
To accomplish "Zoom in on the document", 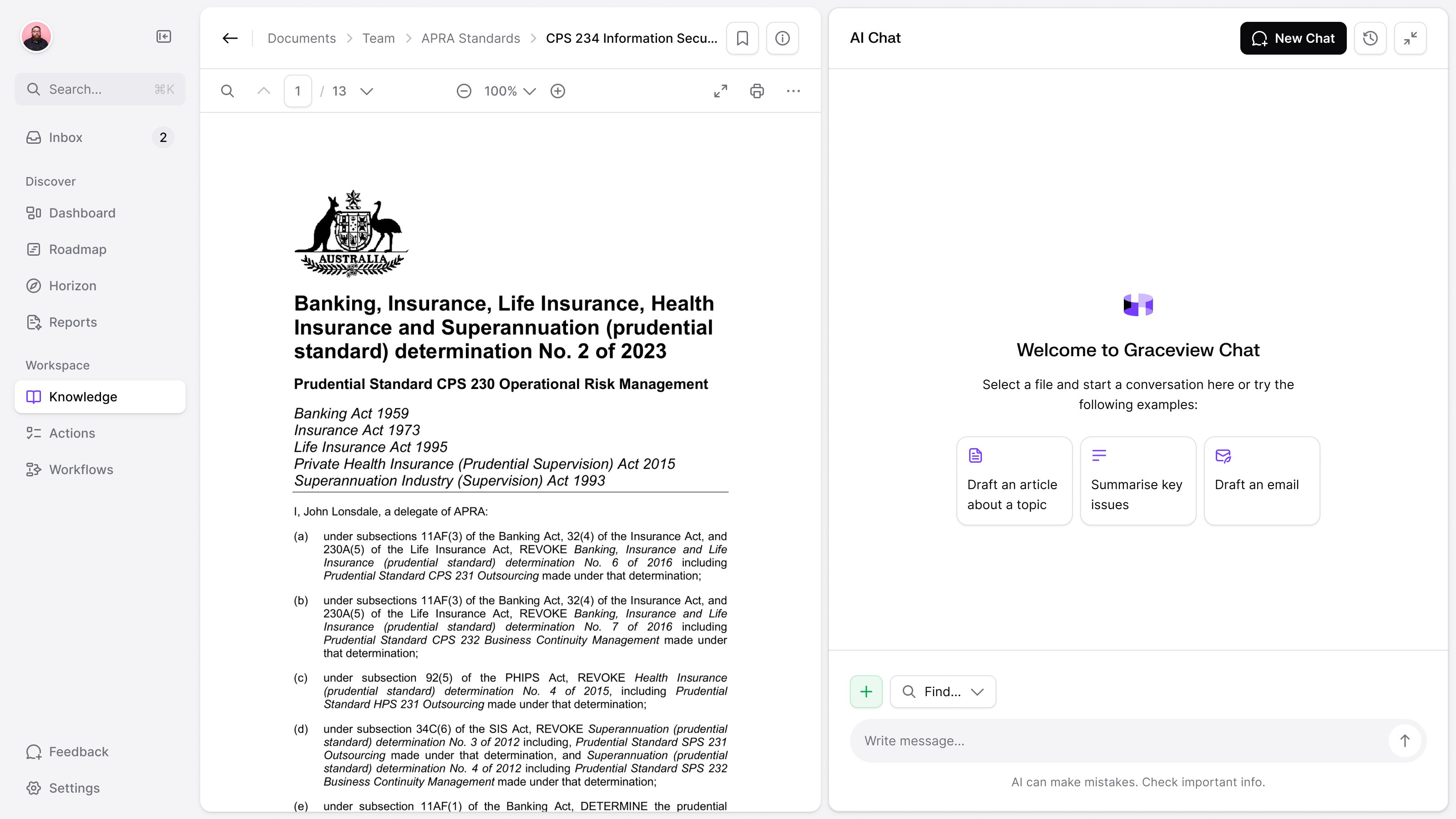I will (x=558, y=91).
